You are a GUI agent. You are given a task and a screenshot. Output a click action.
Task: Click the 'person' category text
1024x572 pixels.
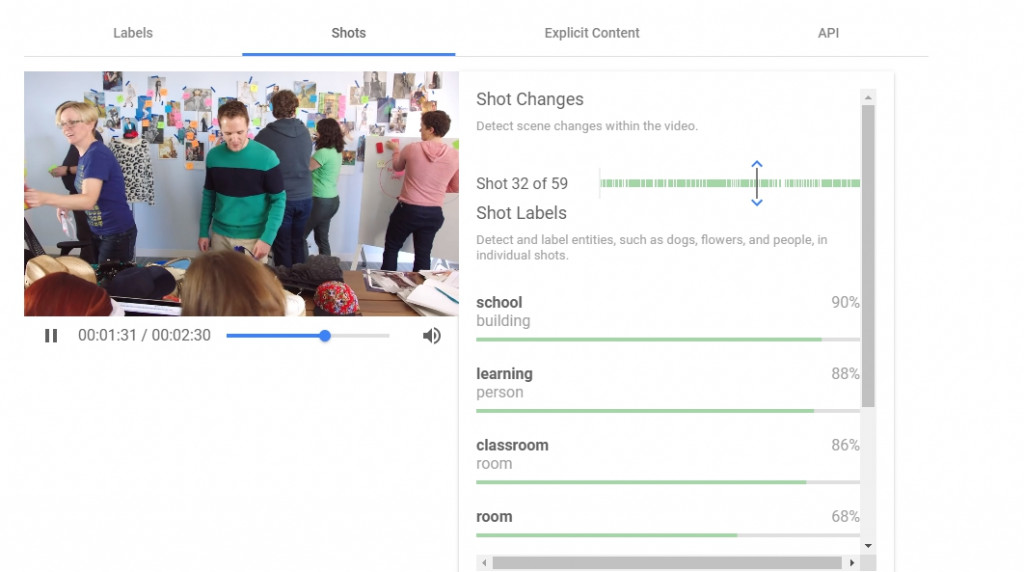pos(500,392)
